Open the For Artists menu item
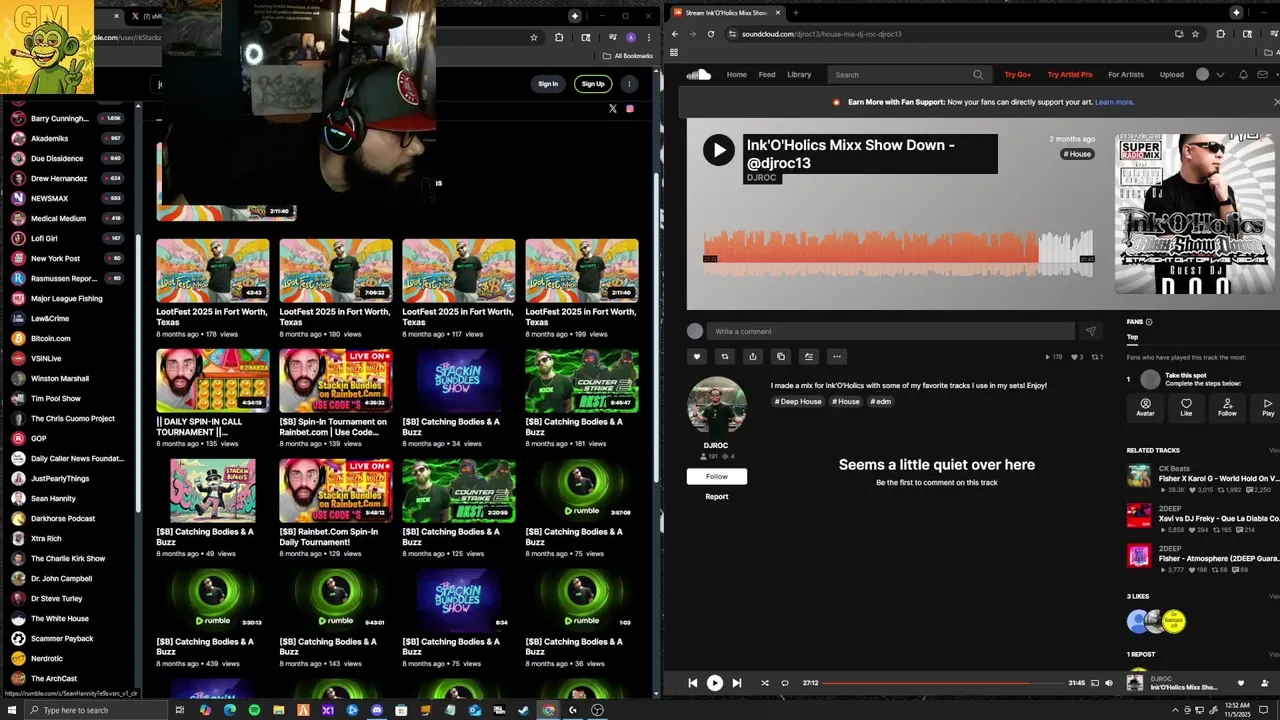The width and height of the screenshot is (1280, 720). pos(1126,74)
